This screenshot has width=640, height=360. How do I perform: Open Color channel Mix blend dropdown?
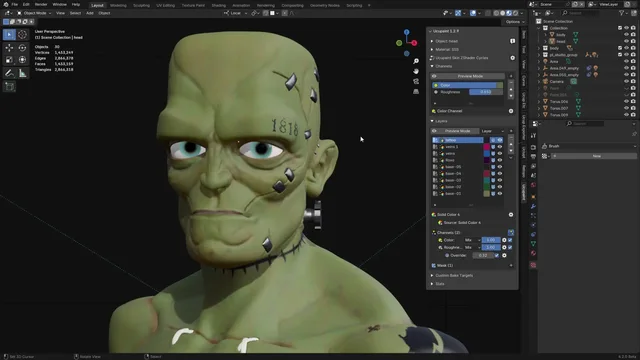coord(473,240)
